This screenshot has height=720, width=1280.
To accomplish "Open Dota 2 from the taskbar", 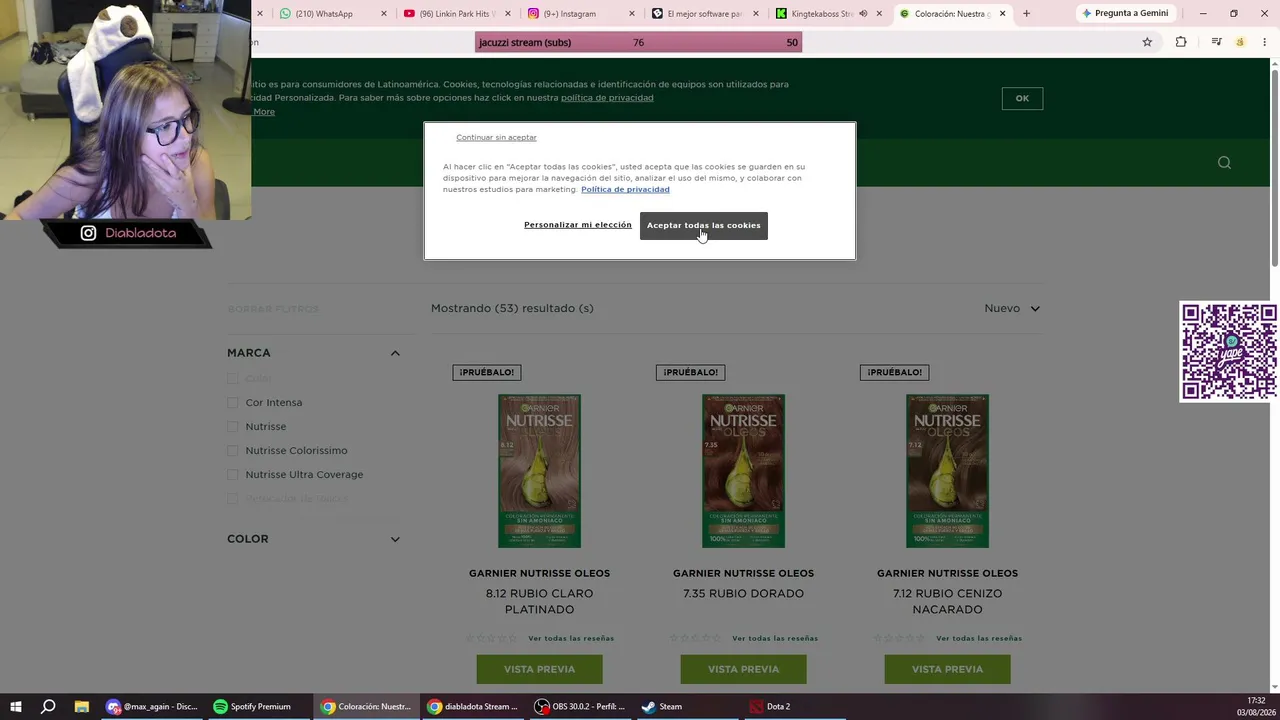I will [x=794, y=706].
